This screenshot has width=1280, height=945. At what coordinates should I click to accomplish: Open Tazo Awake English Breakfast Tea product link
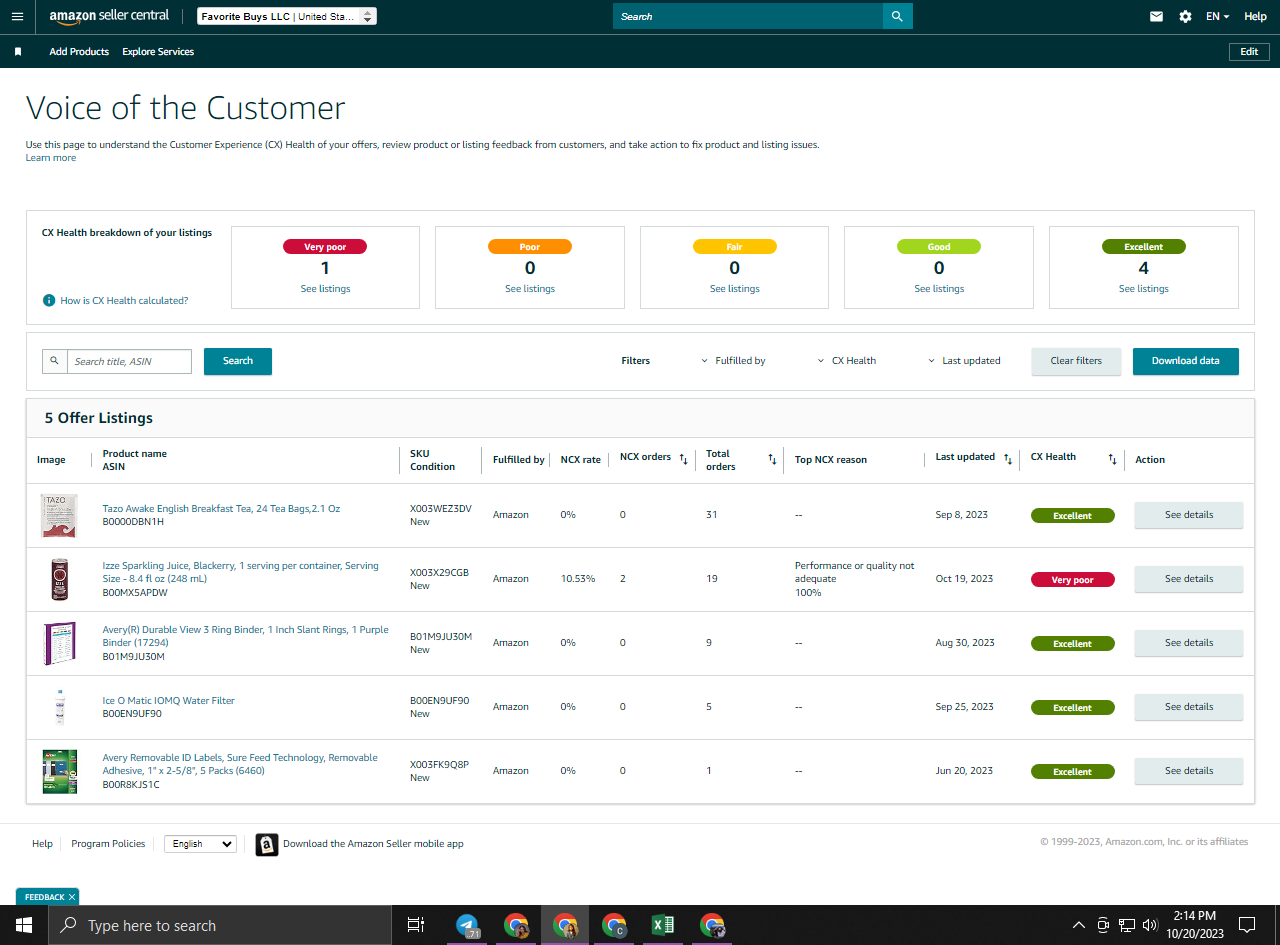click(221, 509)
